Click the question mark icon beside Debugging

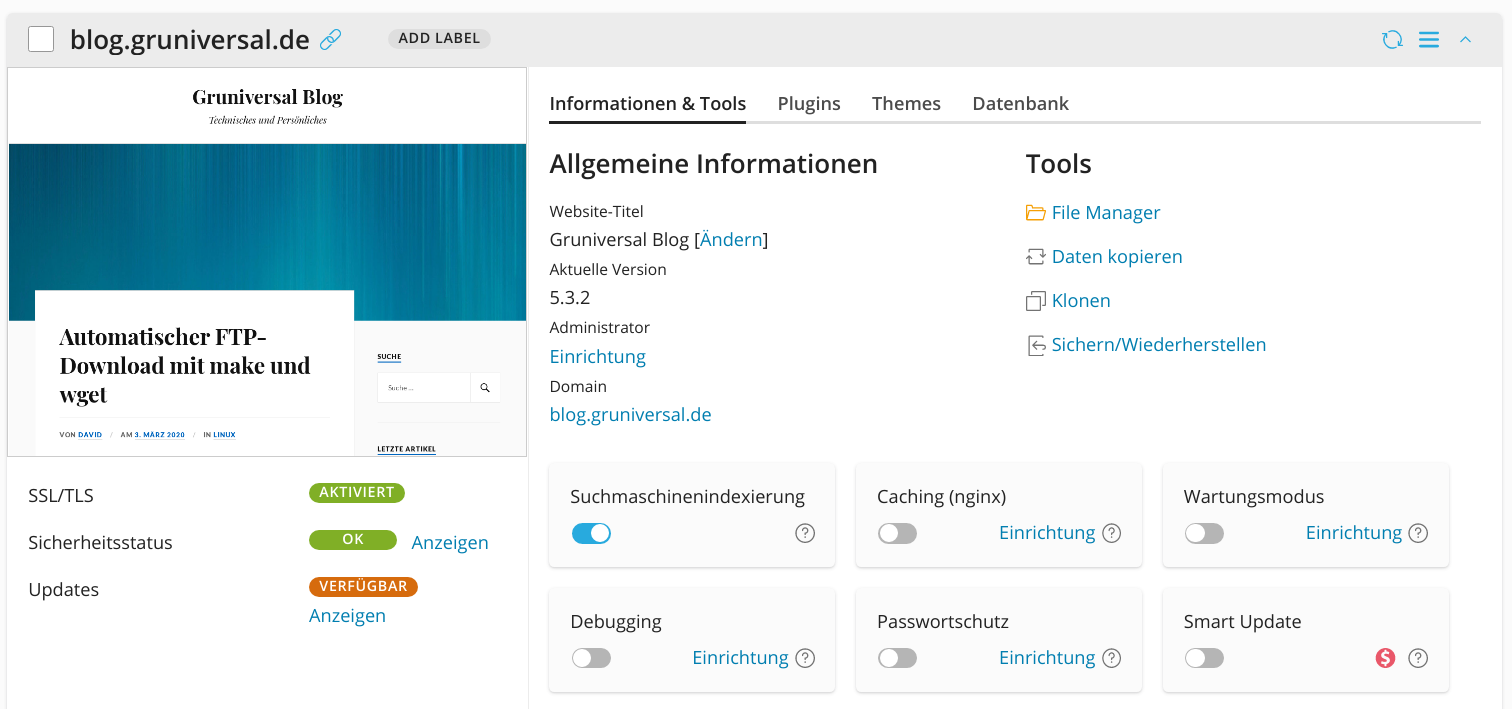(805, 658)
